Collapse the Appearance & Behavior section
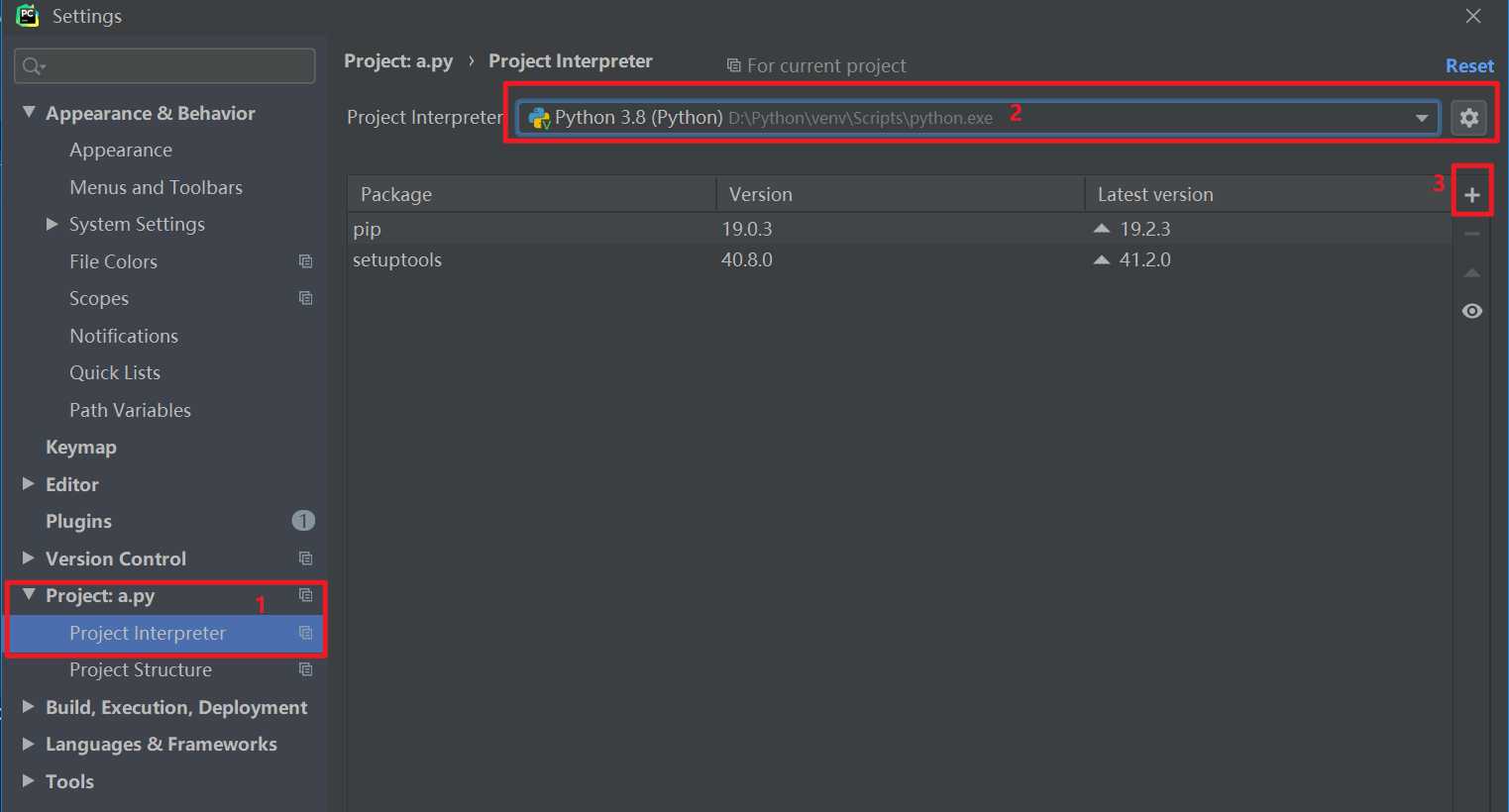 [29, 112]
